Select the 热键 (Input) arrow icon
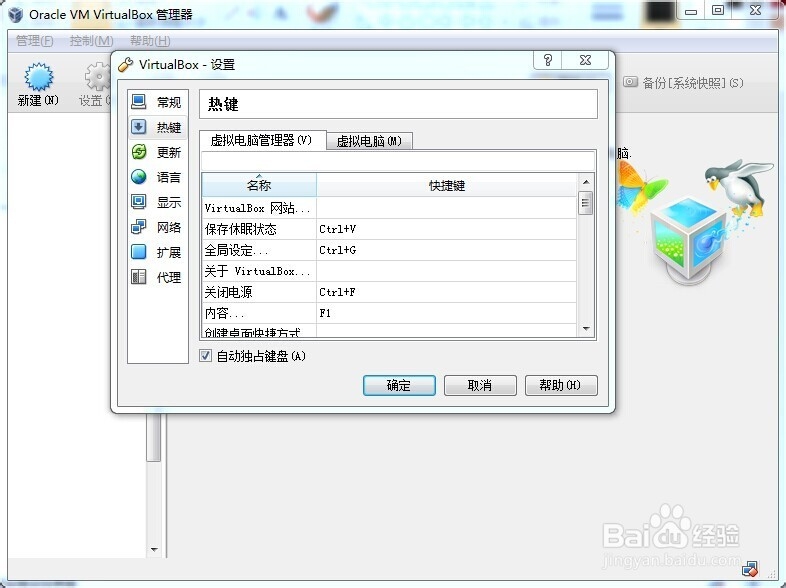 pos(138,127)
